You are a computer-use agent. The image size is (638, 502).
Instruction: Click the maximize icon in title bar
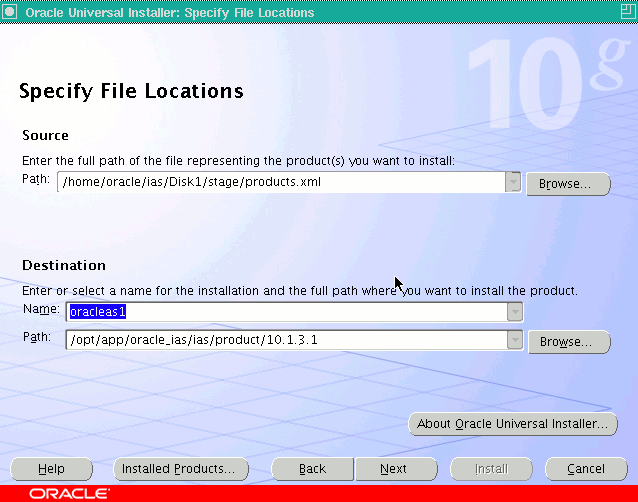pyautogui.click(x=628, y=11)
